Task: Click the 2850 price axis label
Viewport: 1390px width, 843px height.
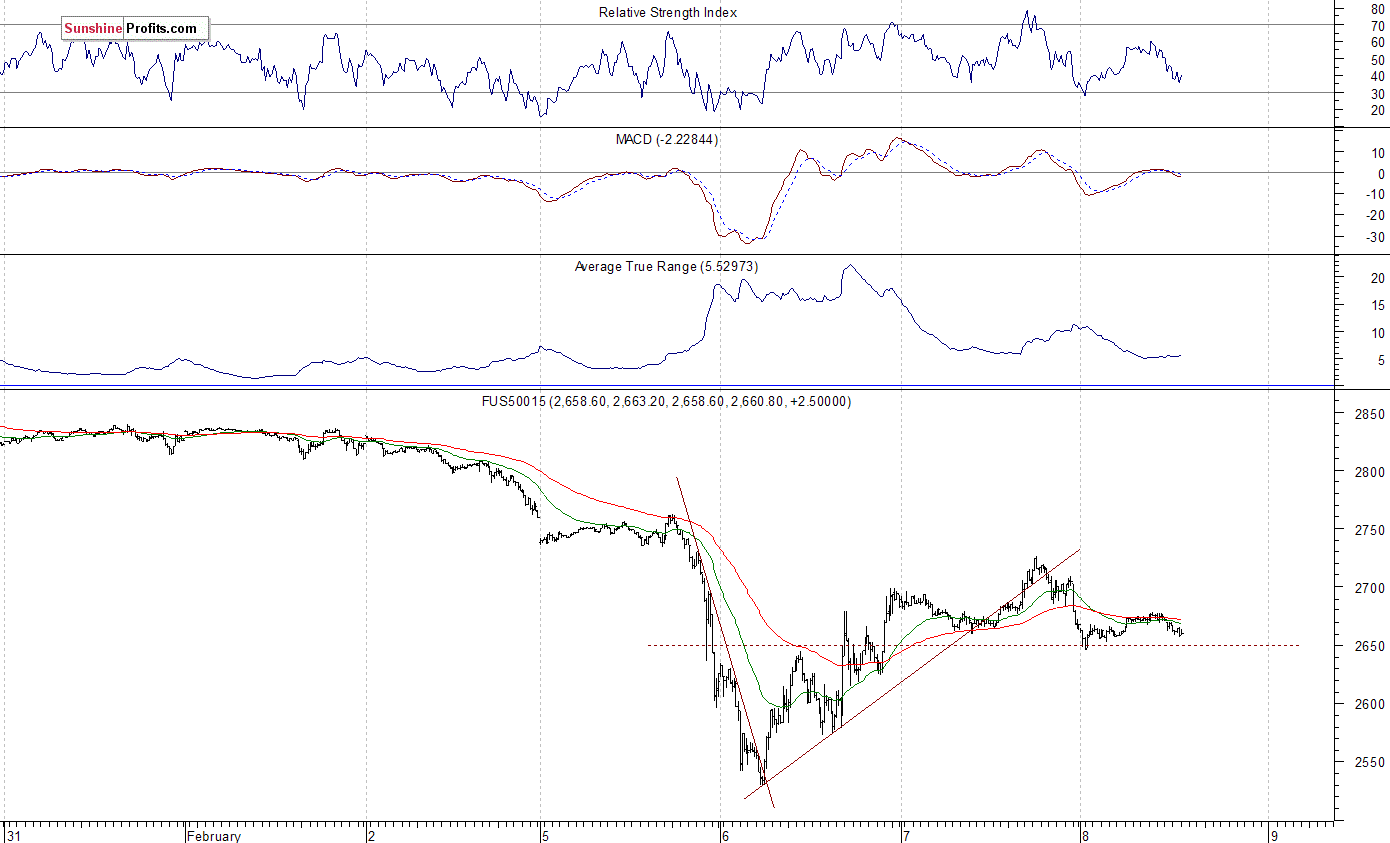Action: (1369, 414)
